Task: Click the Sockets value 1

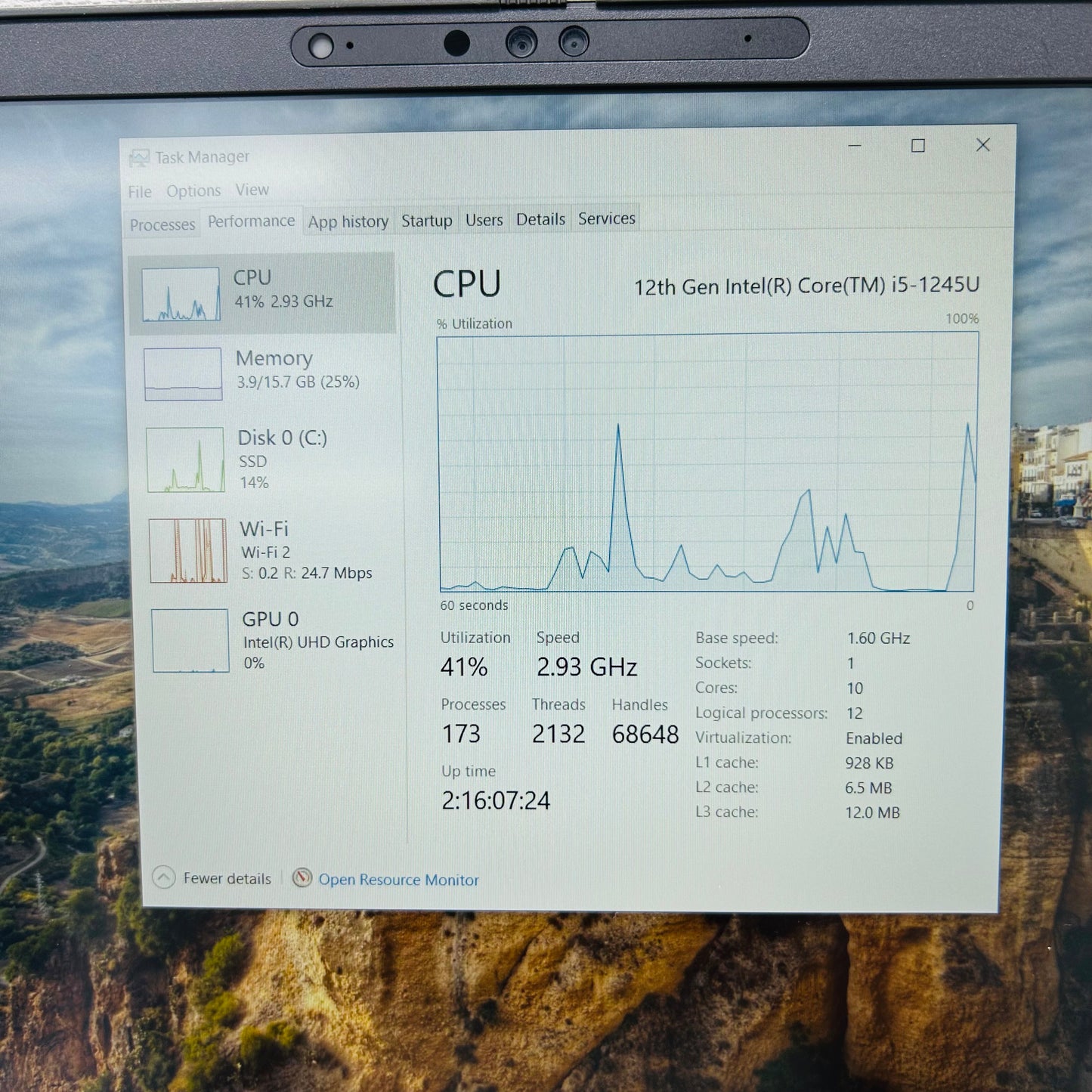Action: click(850, 663)
